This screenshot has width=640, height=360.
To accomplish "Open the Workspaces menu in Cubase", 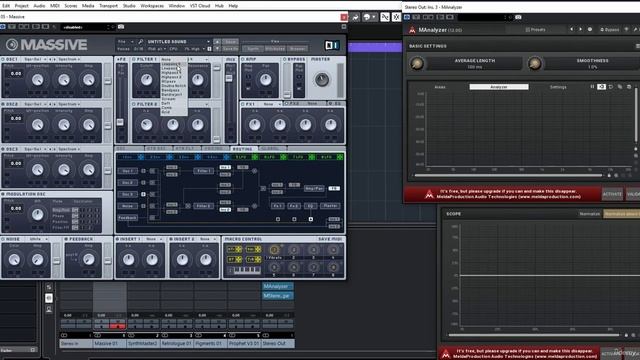I will [x=152, y=6].
